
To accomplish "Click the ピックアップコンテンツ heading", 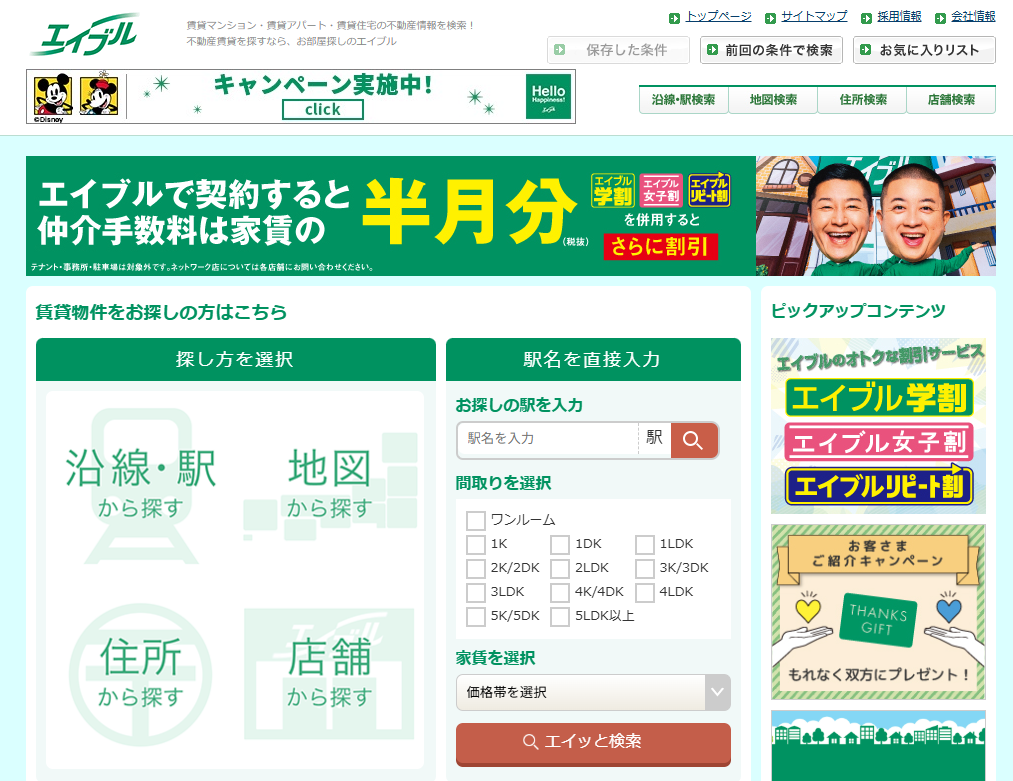I will pyautogui.click(x=859, y=311).
